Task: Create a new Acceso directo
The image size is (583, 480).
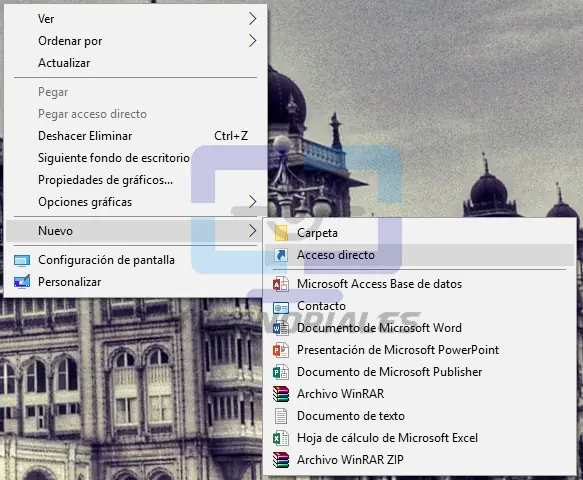Action: point(420,255)
